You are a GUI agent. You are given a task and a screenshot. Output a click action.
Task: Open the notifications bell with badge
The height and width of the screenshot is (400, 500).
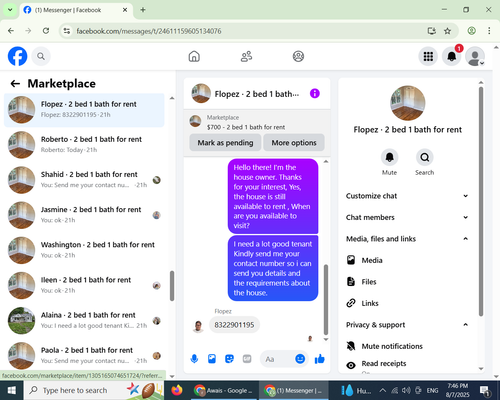[x=452, y=56]
